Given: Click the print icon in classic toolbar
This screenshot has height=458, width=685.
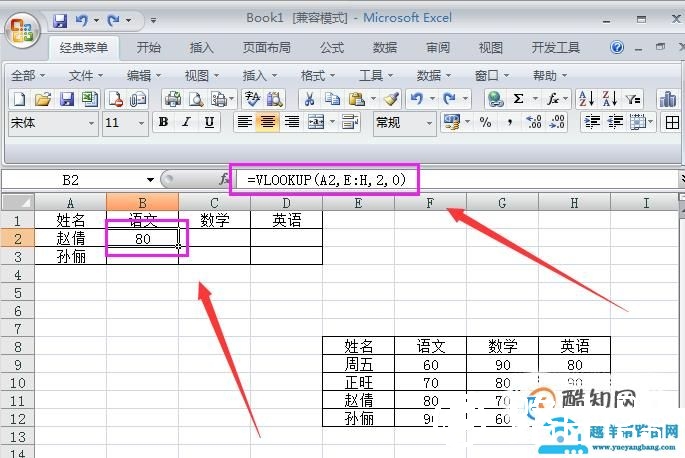Looking at the screenshot, I should tap(173, 99).
